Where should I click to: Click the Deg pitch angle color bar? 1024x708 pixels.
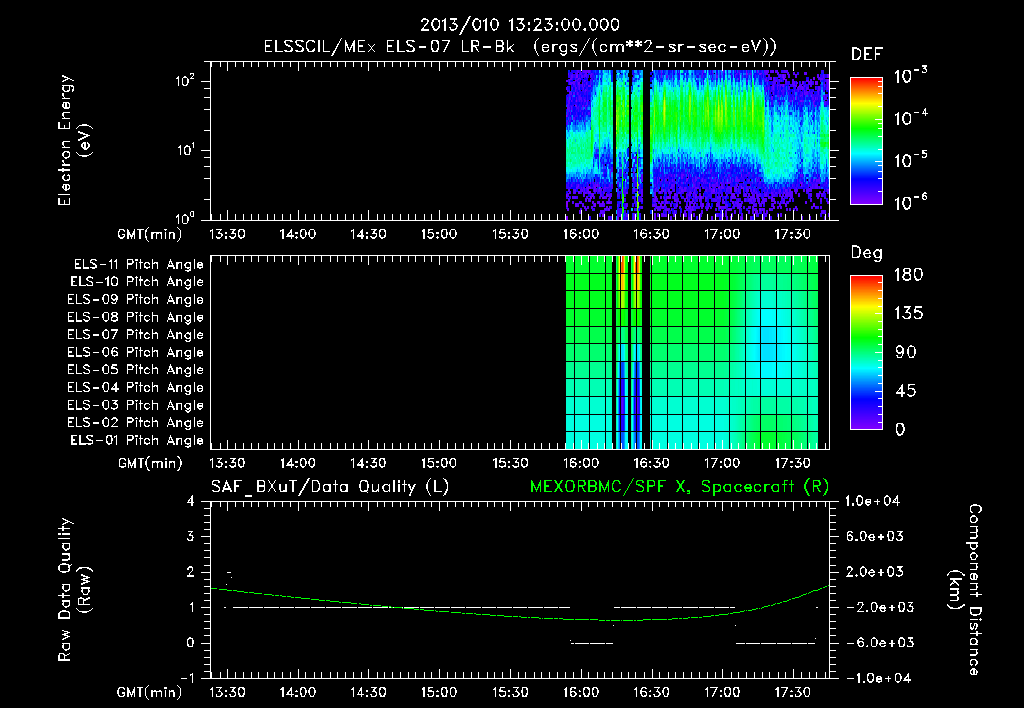coord(866,353)
